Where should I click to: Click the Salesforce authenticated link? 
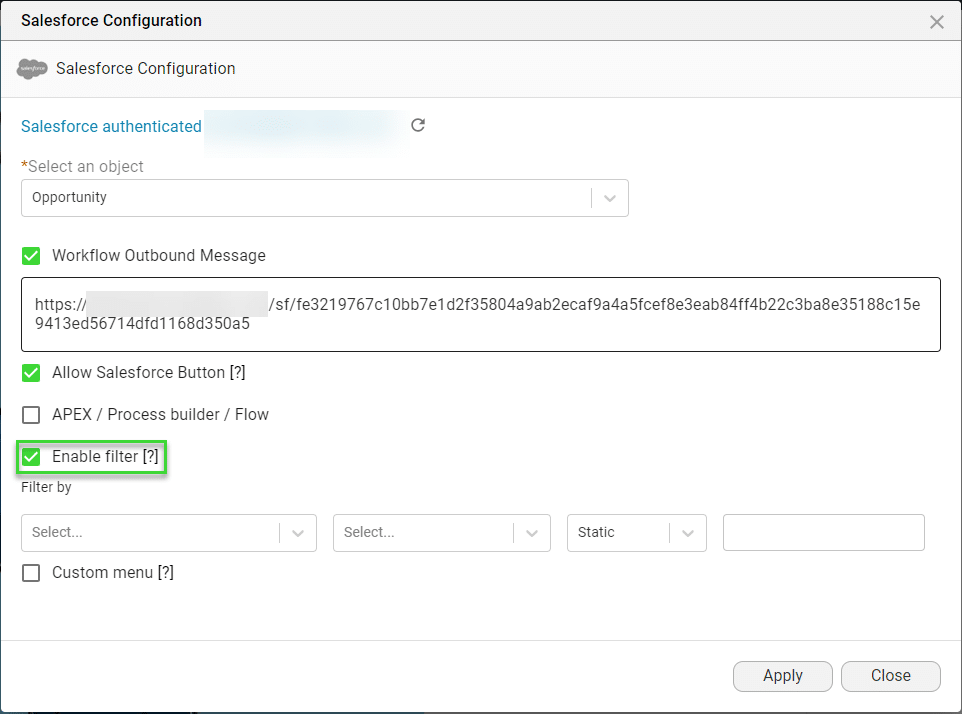(111, 126)
